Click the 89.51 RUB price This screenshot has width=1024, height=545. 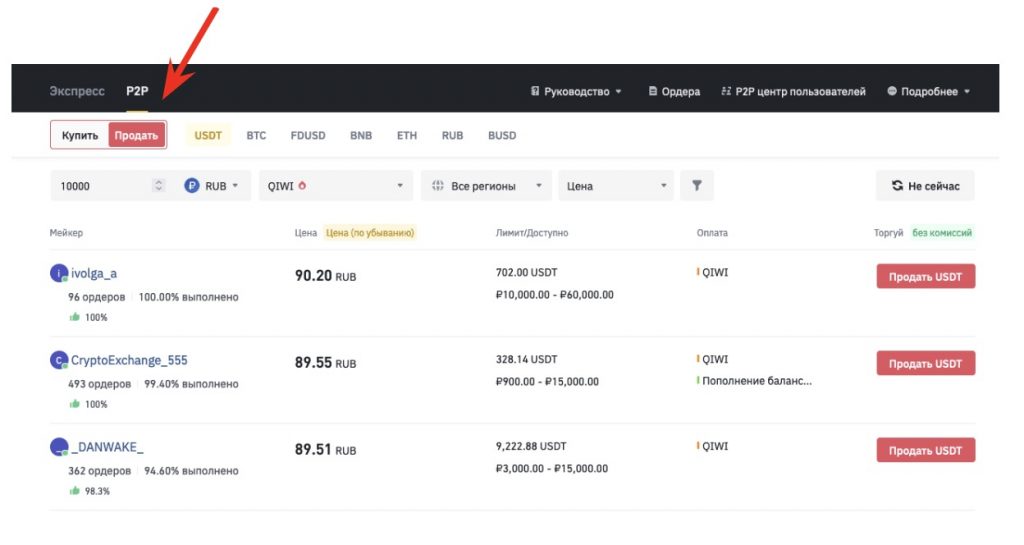[x=325, y=450]
